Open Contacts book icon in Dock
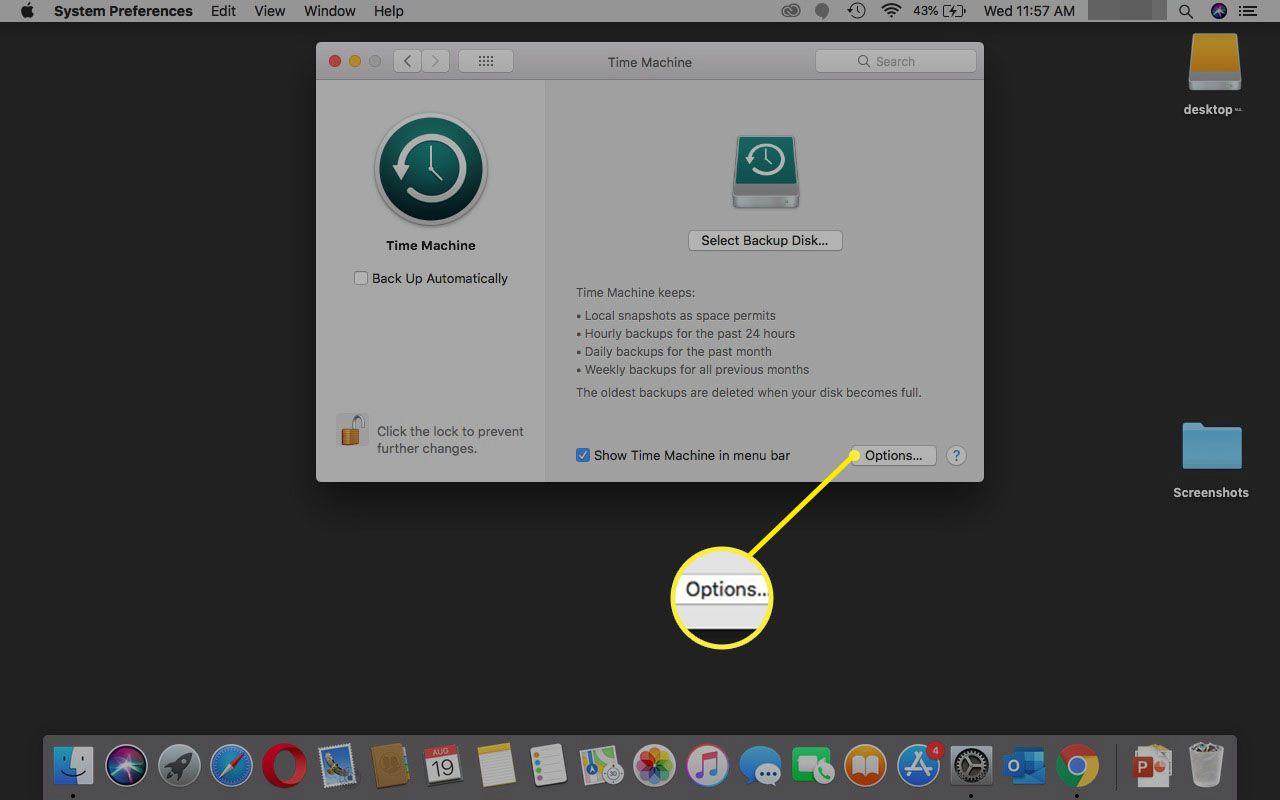 coord(390,766)
